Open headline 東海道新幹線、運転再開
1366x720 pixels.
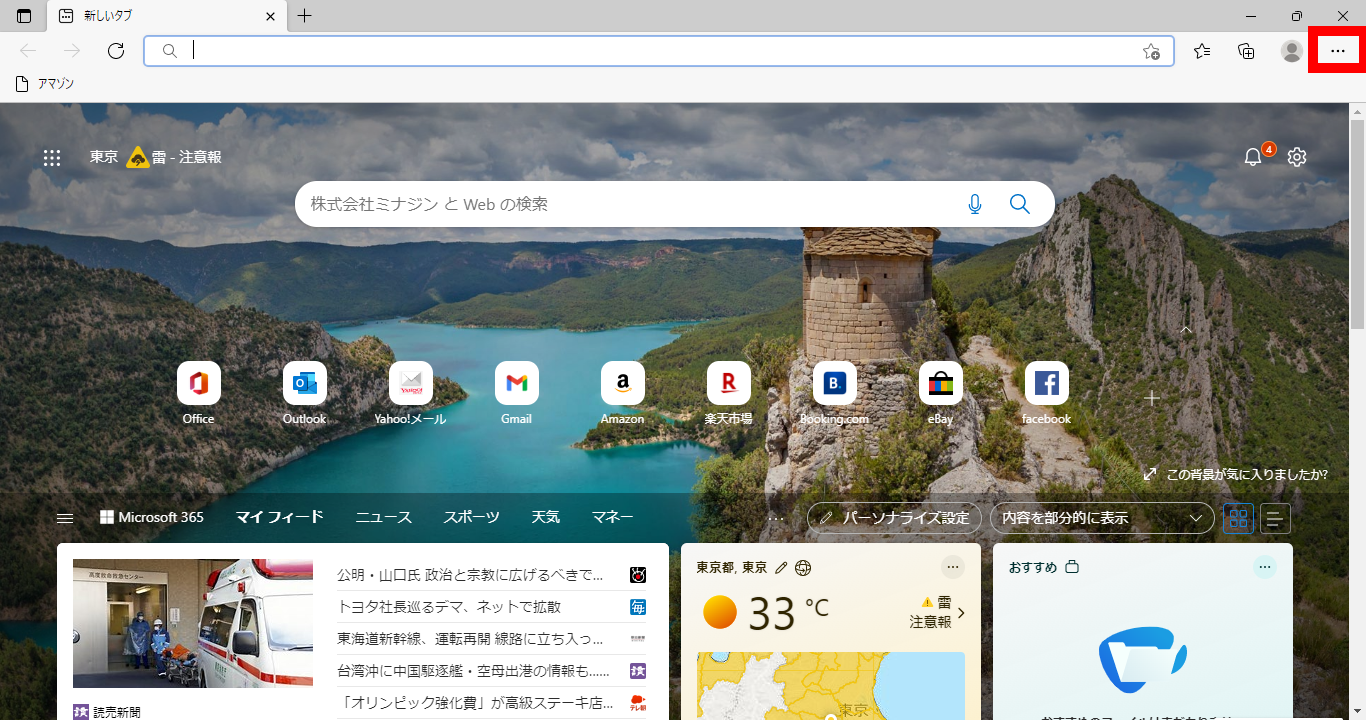[x=471, y=638]
